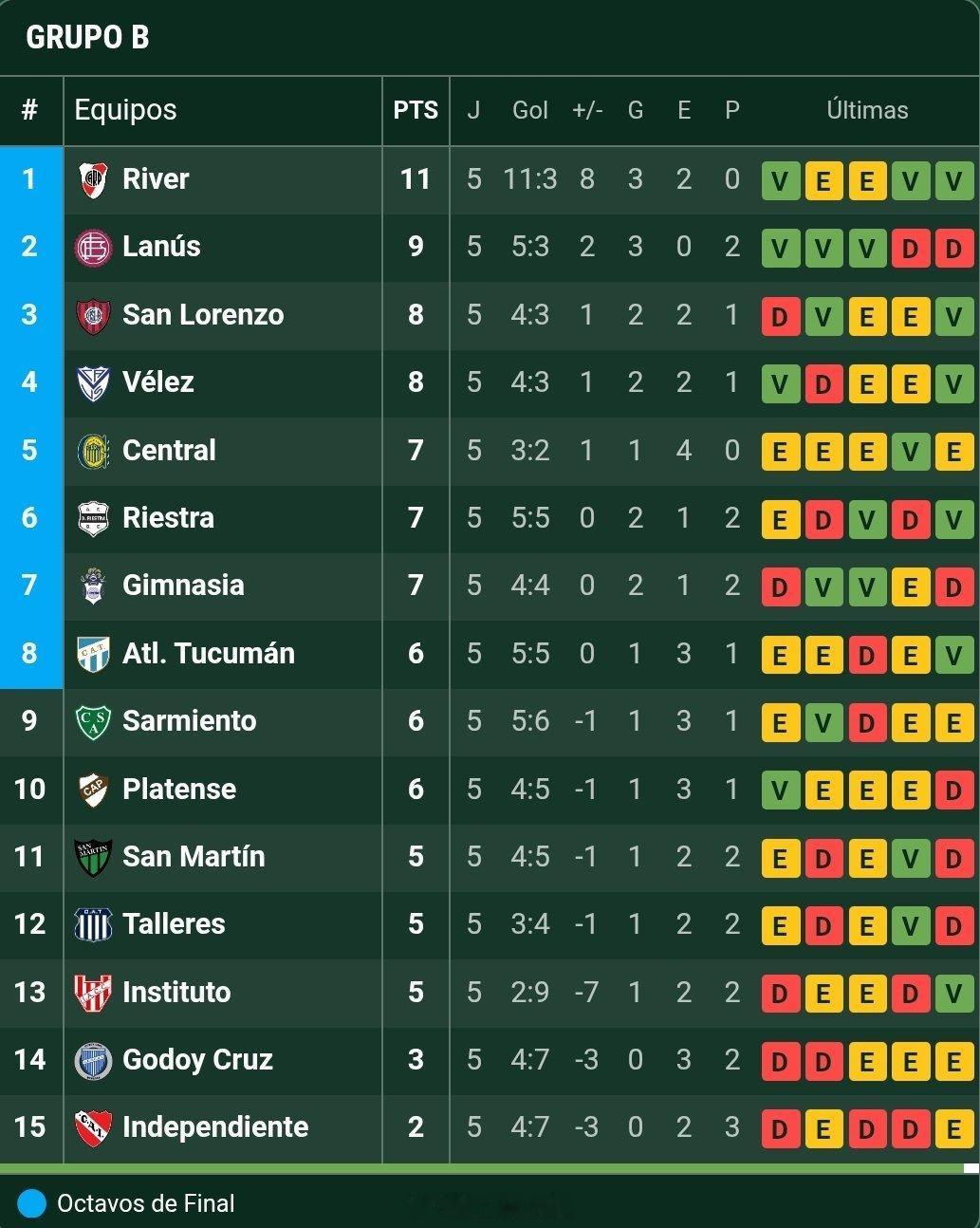Click Lanús's last red D result badge
Screen dimensions: 980x1228
point(954,249)
